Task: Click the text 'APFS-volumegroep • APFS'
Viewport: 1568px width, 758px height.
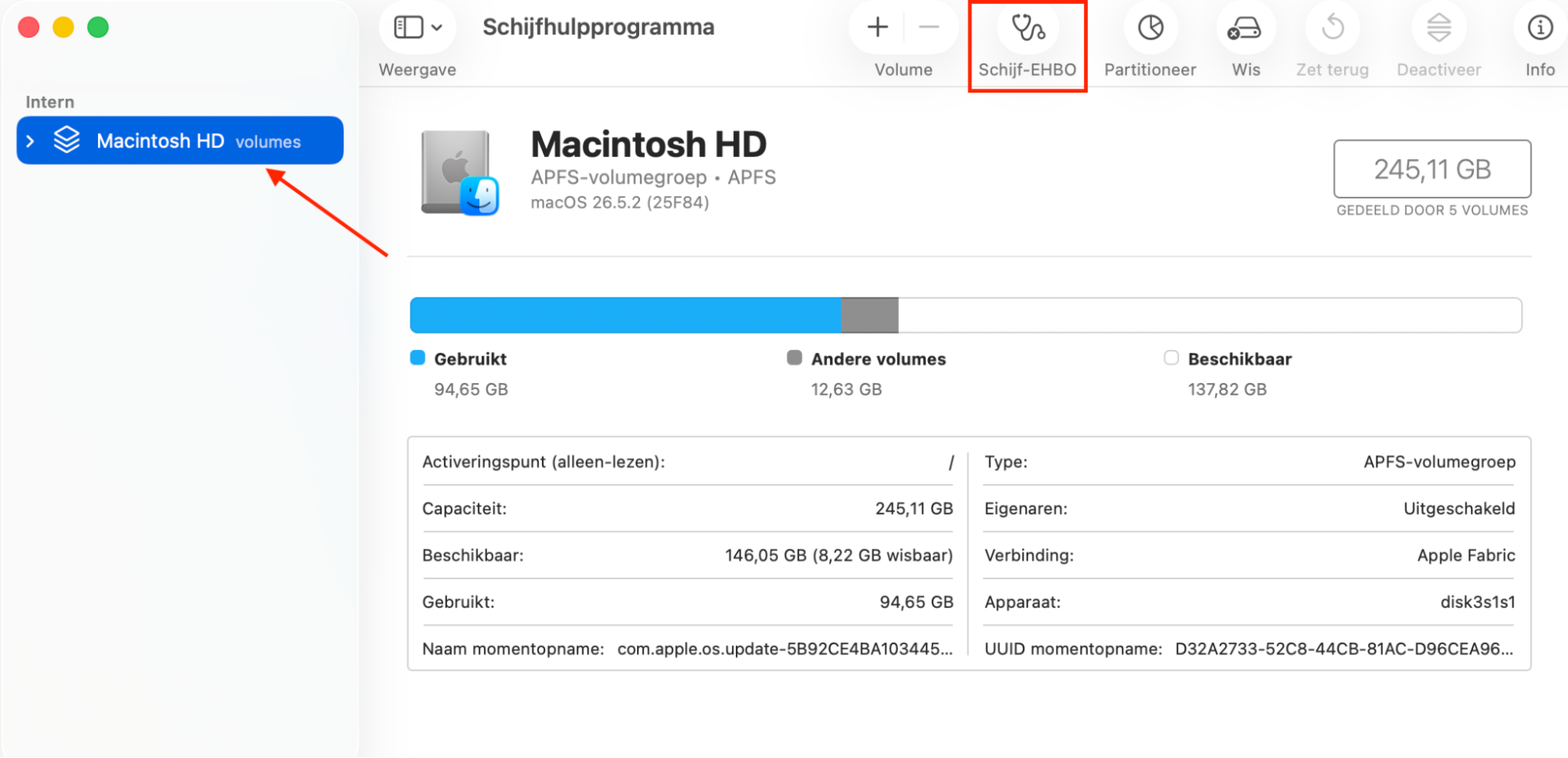Action: 653,177
